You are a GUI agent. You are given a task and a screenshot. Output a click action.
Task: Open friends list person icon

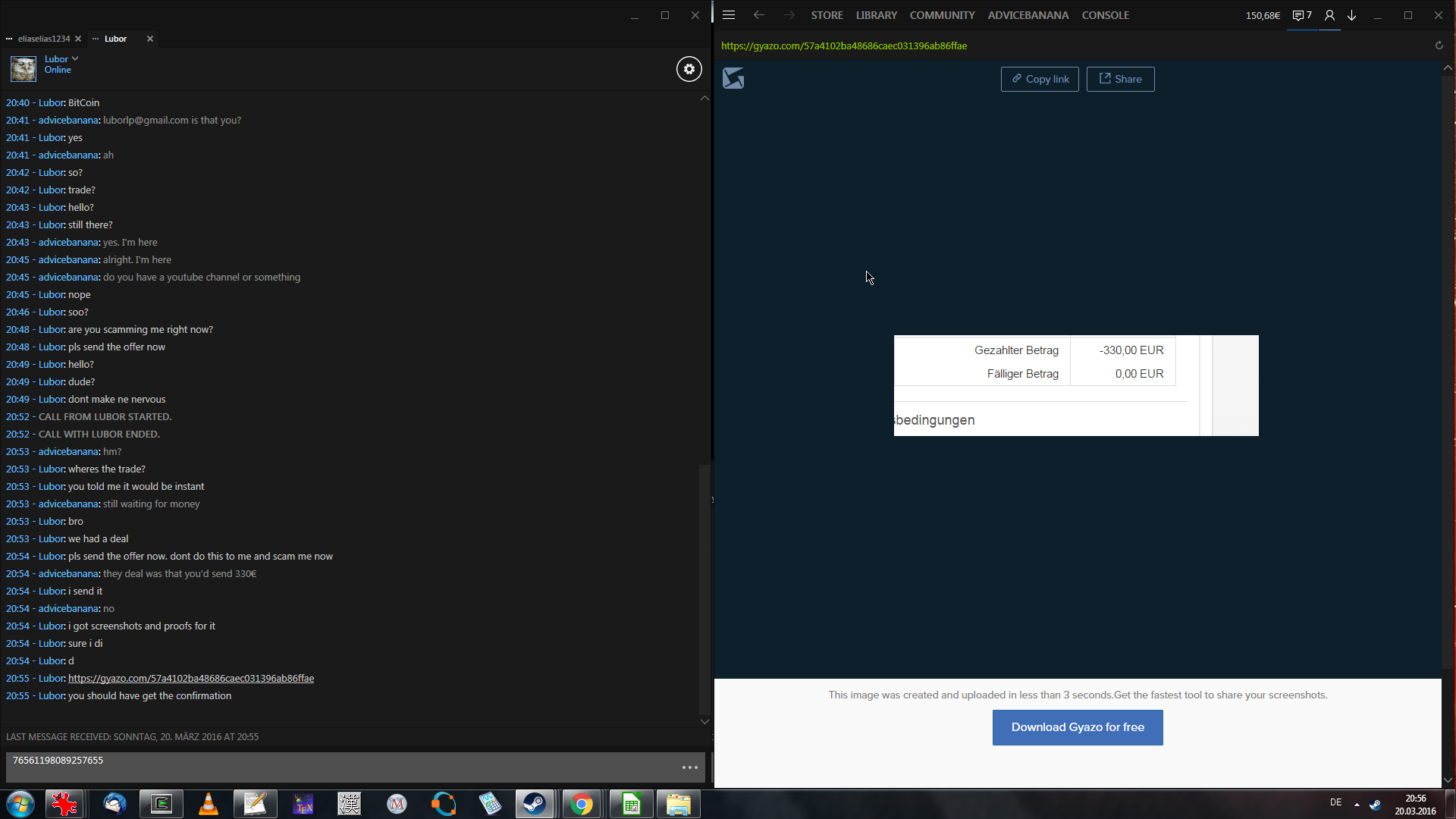[x=1329, y=15]
